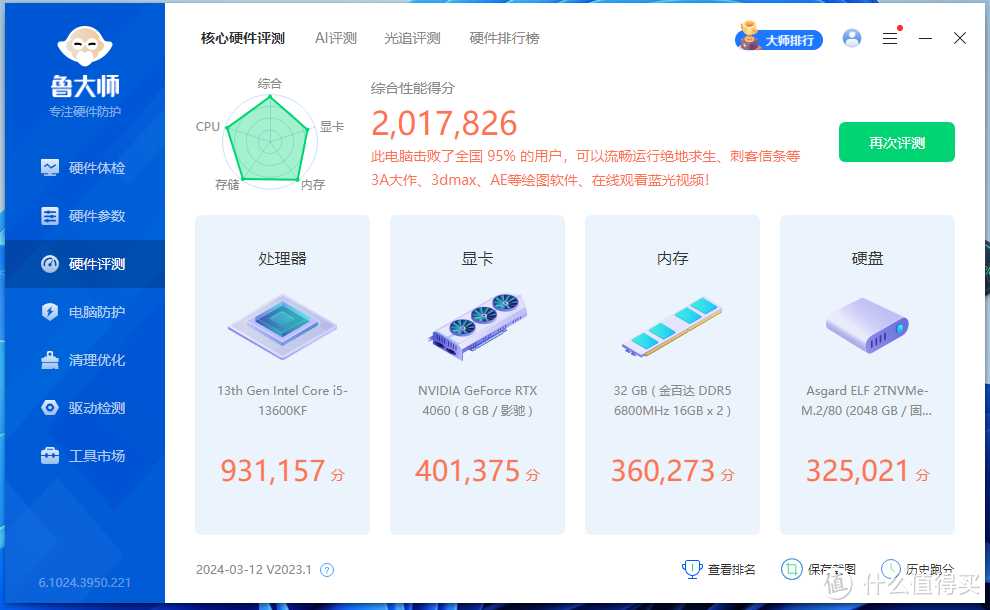The image size is (990, 610).
Task: Switch to the 光追评测 tab
Action: 412,39
